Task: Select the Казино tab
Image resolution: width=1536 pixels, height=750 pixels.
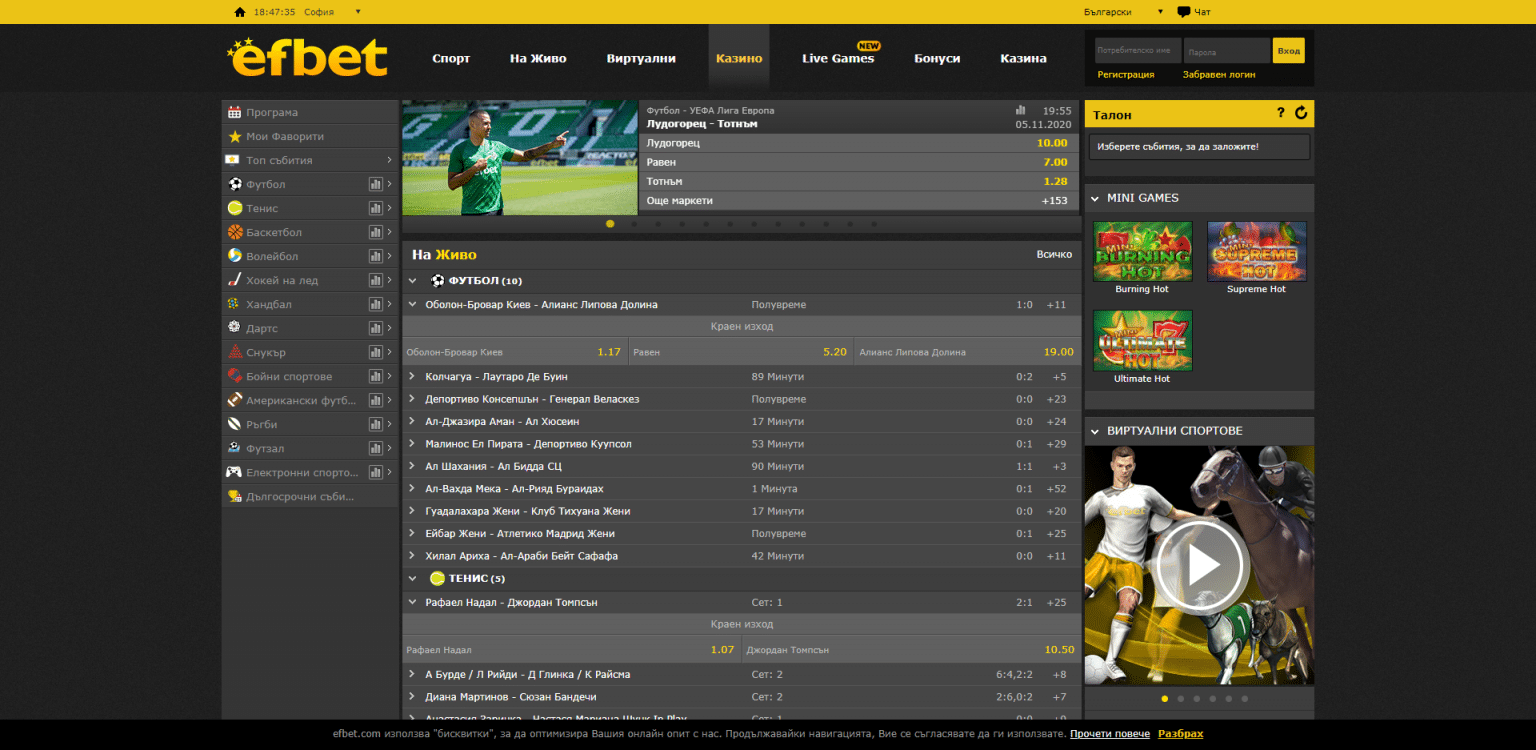Action: click(x=739, y=58)
